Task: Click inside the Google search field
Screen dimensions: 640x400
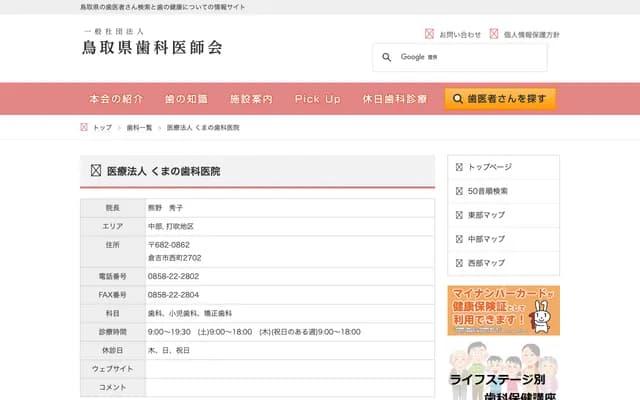Action: click(x=470, y=57)
